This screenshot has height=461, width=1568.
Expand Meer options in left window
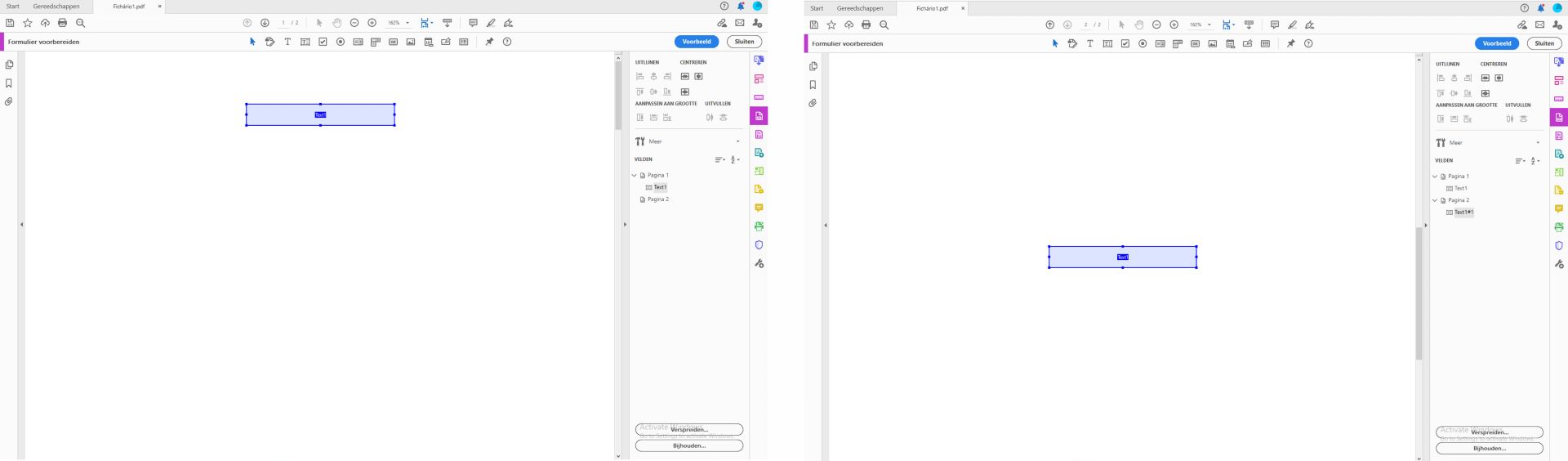688,141
